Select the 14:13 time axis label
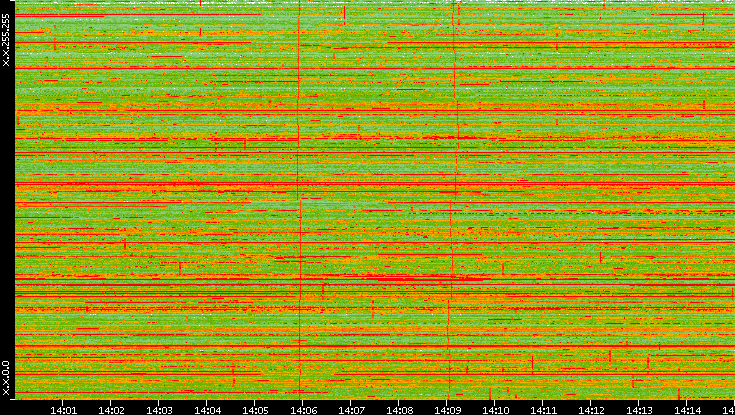This screenshot has width=735, height=415. 638,410
